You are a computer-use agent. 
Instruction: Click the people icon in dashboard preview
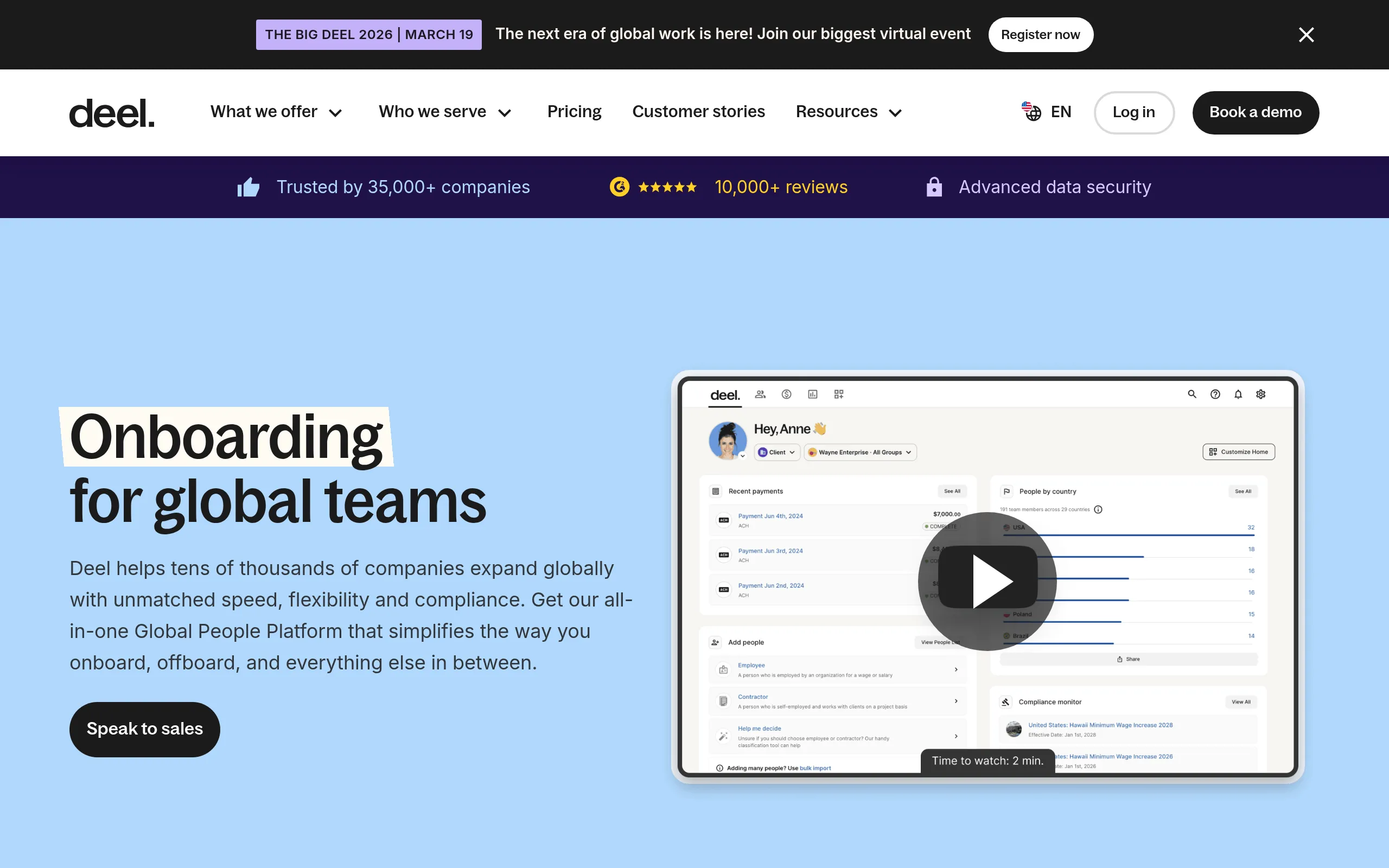point(760,394)
